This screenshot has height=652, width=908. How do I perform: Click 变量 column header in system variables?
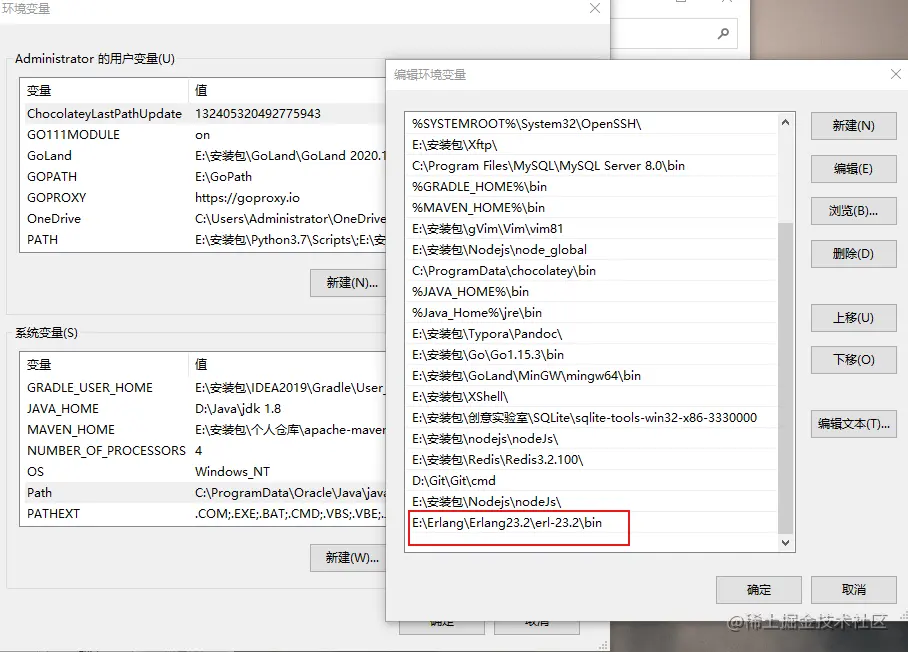pos(104,364)
